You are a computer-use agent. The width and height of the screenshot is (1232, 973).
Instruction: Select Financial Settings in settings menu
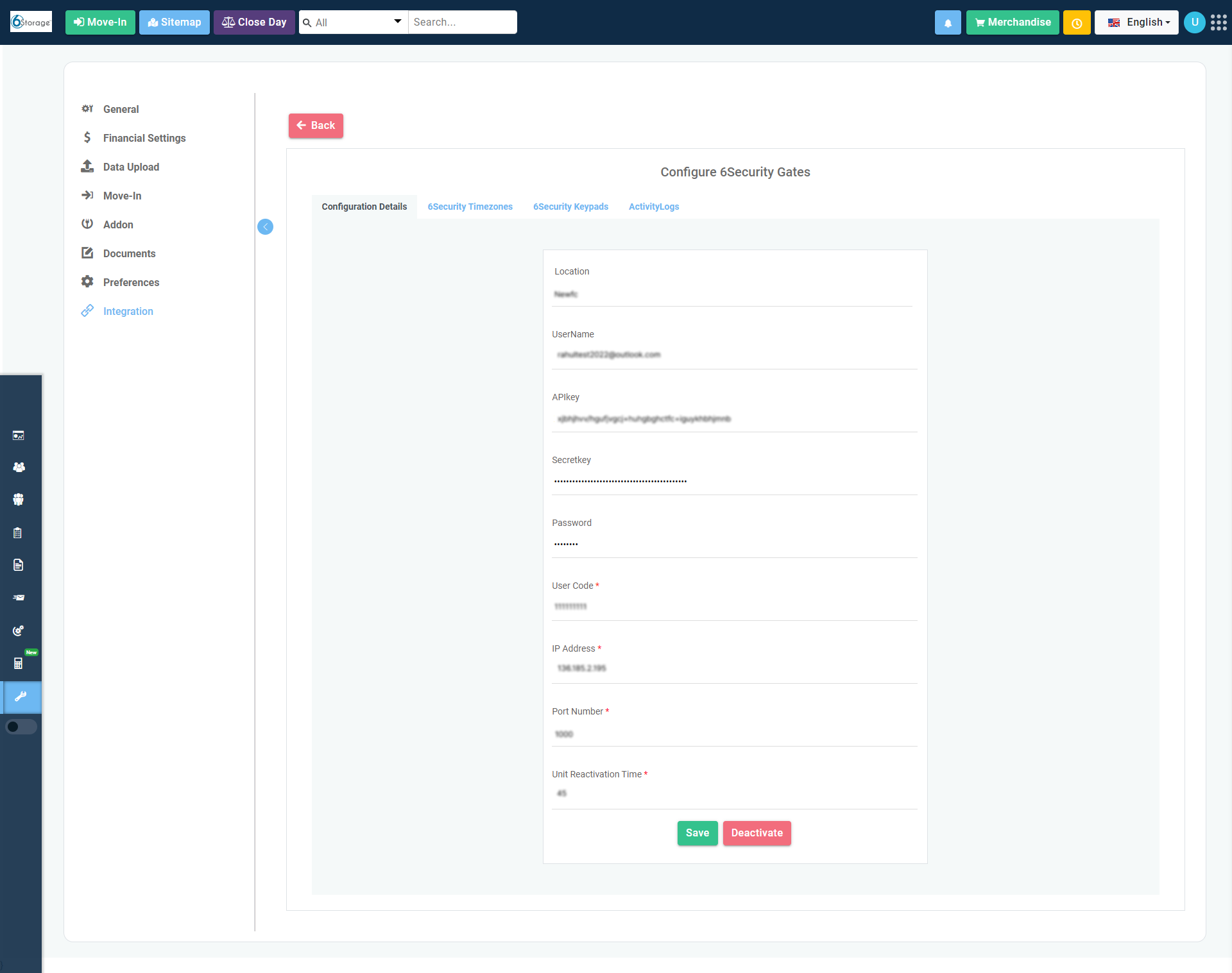[144, 138]
